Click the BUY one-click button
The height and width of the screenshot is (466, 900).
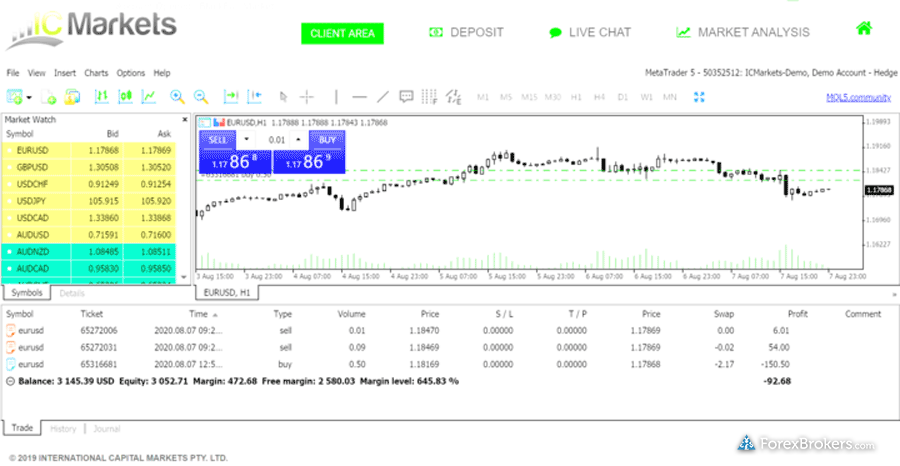327,140
